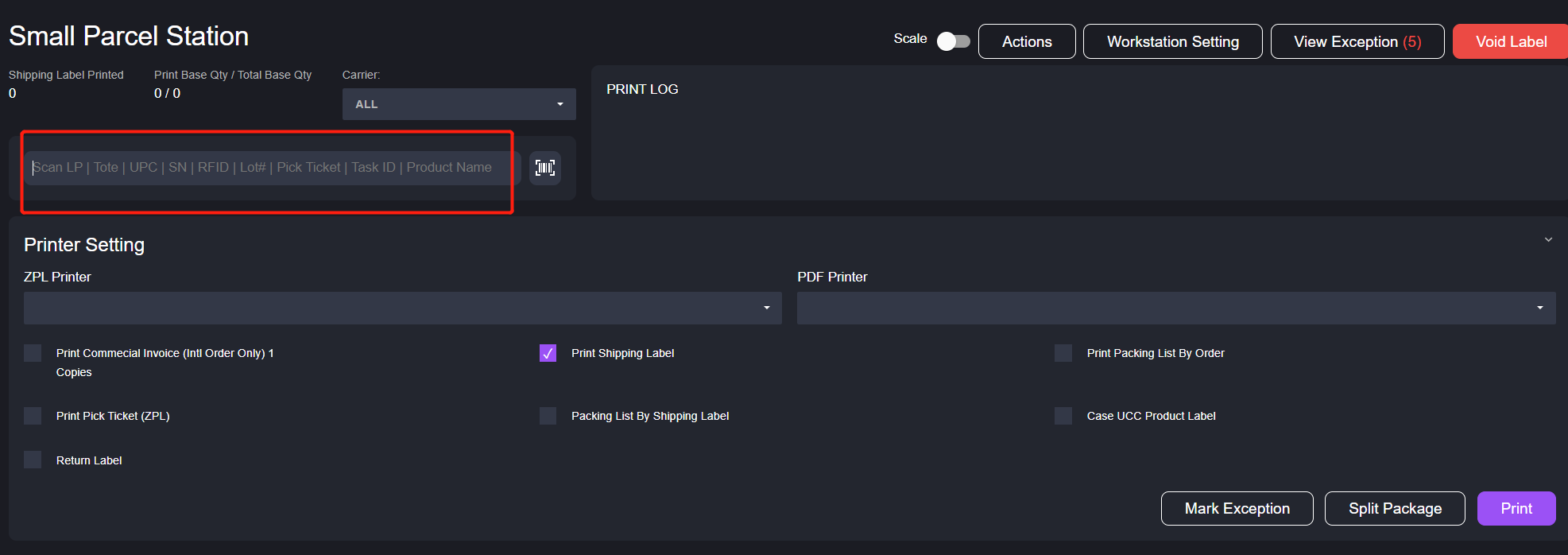Open the ZPL Printer dropdown
Screen dimensions: 1568x555
pos(402,308)
